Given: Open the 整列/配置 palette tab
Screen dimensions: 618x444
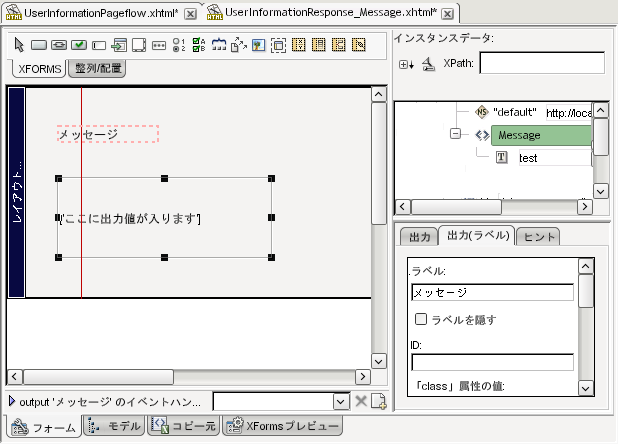Looking at the screenshot, I should [x=97, y=69].
